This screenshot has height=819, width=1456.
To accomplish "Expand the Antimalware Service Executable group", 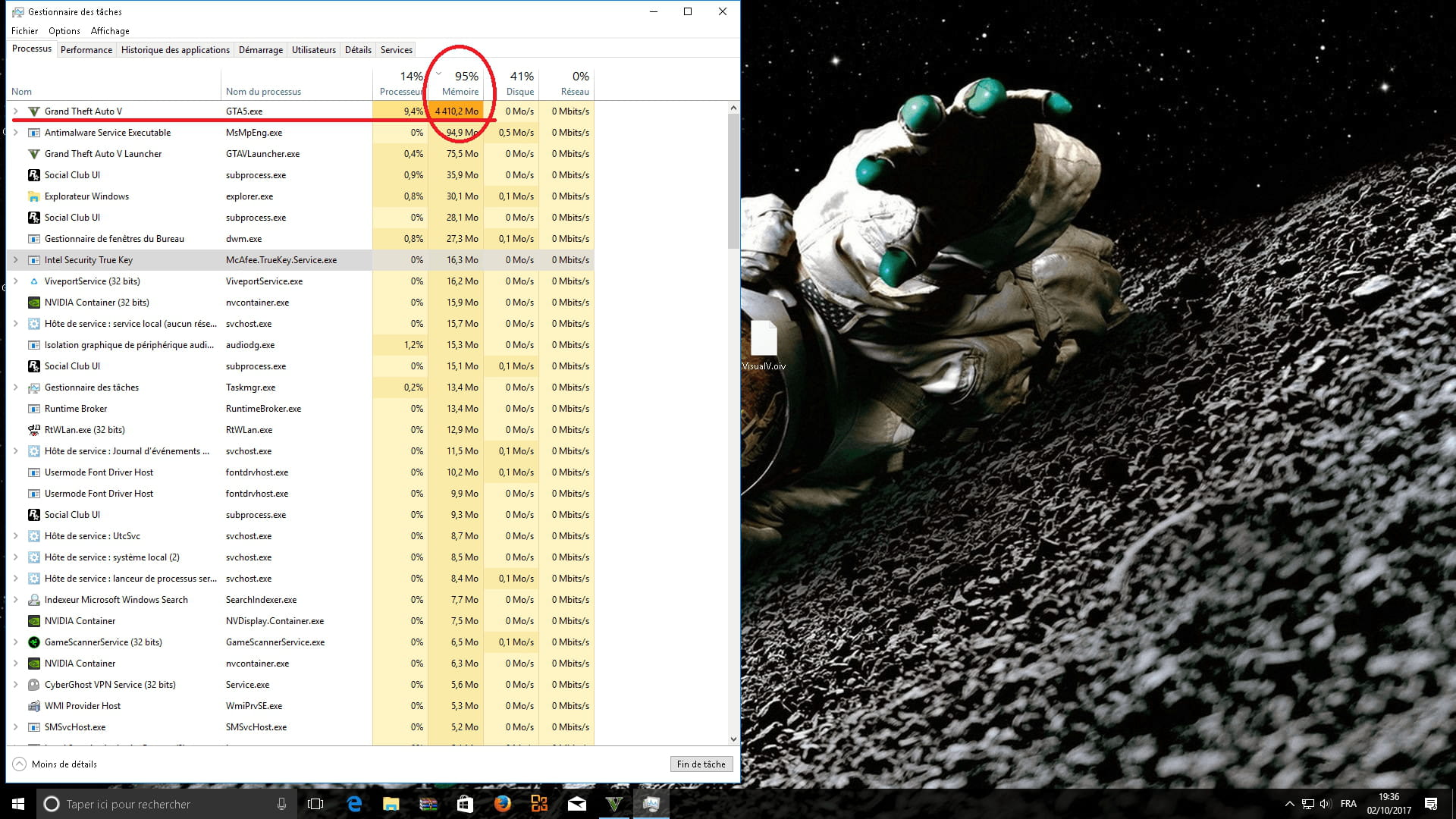I will [x=15, y=133].
